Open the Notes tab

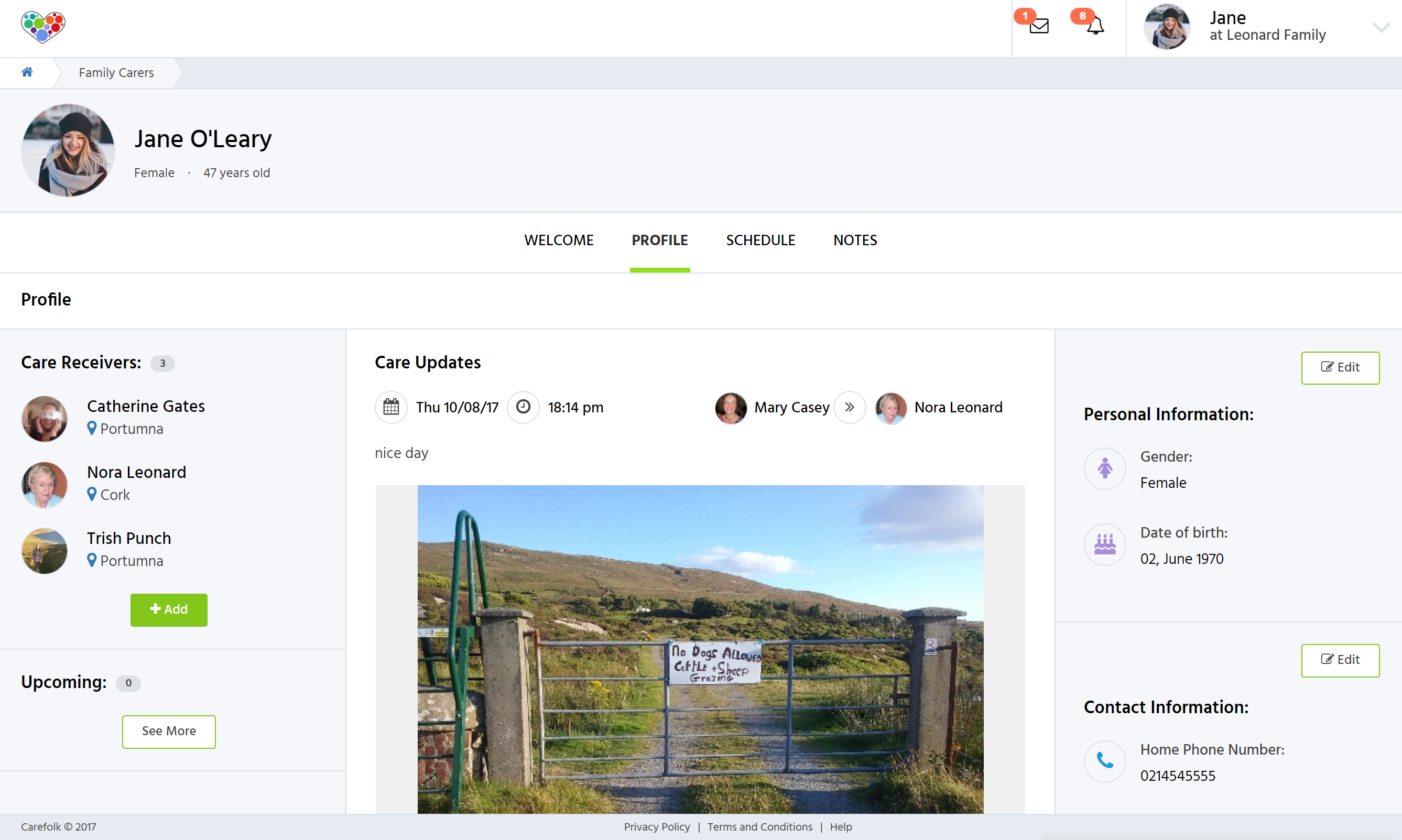[x=855, y=241]
